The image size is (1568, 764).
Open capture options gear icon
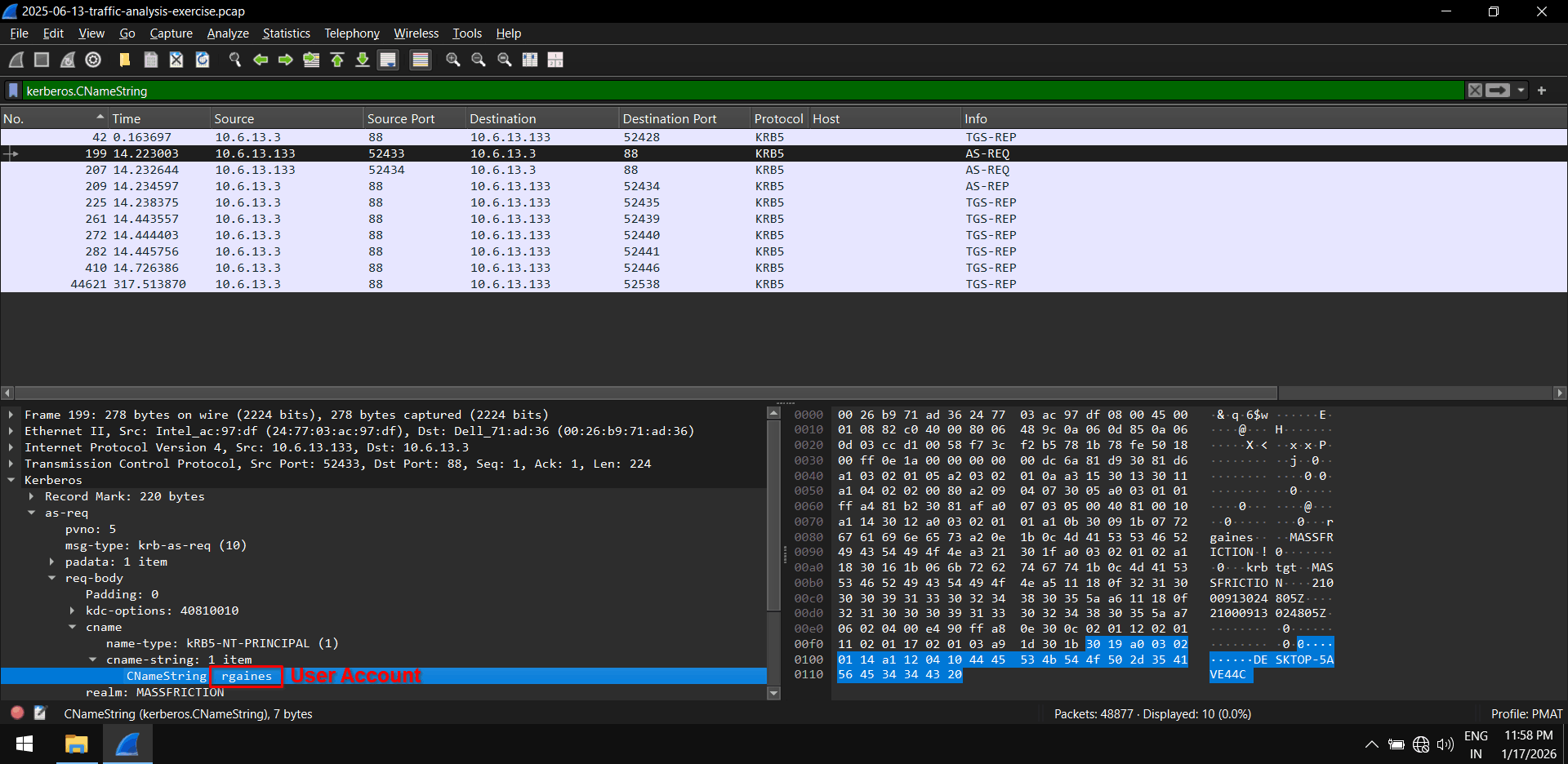(93, 60)
